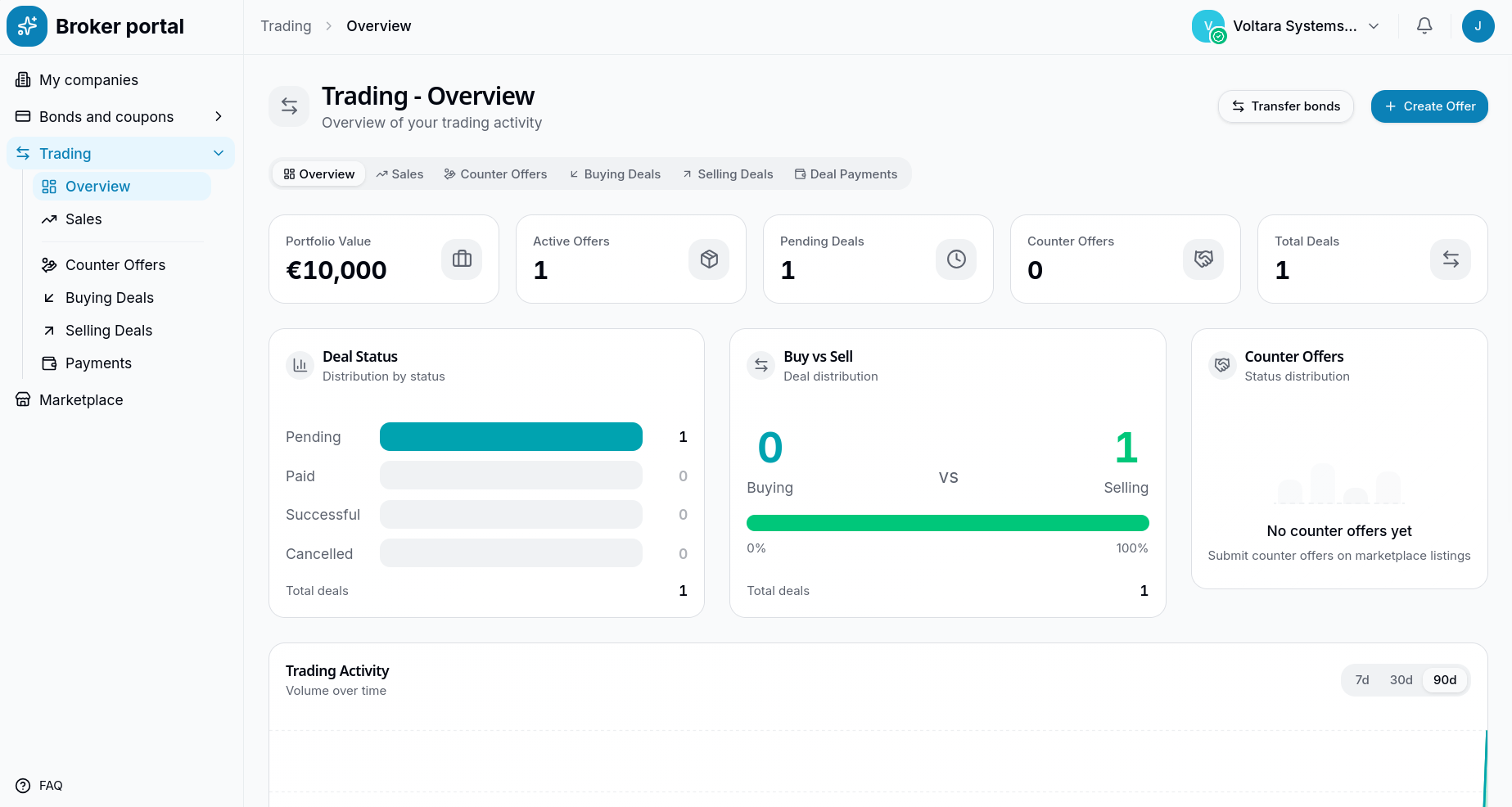Select the 90d activity range
Viewport: 1512px width, 807px height.
(1445, 679)
